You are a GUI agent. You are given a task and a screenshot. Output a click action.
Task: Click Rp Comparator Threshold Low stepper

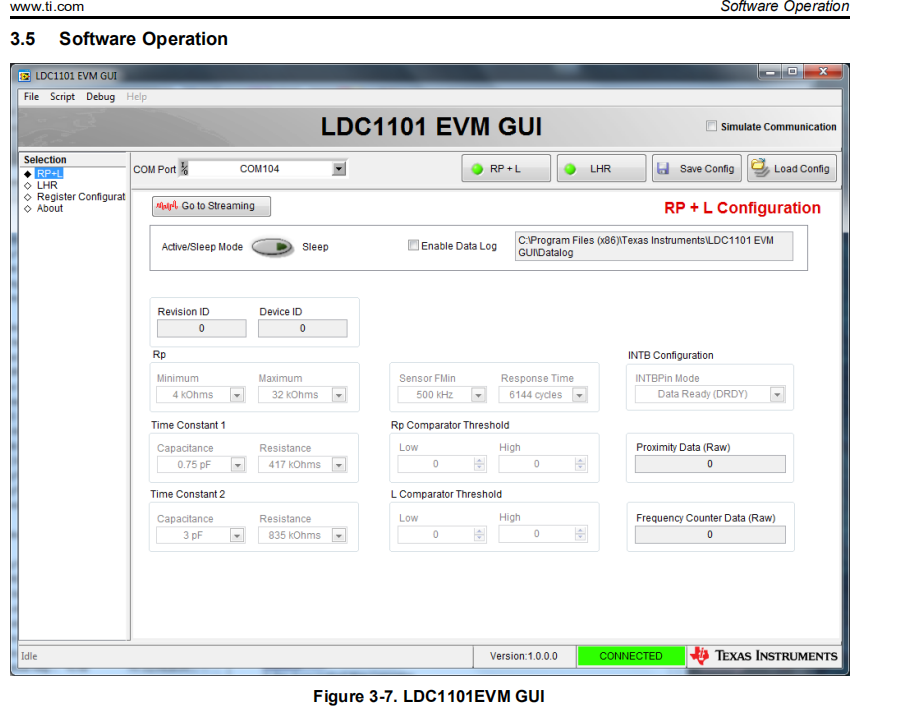(479, 464)
